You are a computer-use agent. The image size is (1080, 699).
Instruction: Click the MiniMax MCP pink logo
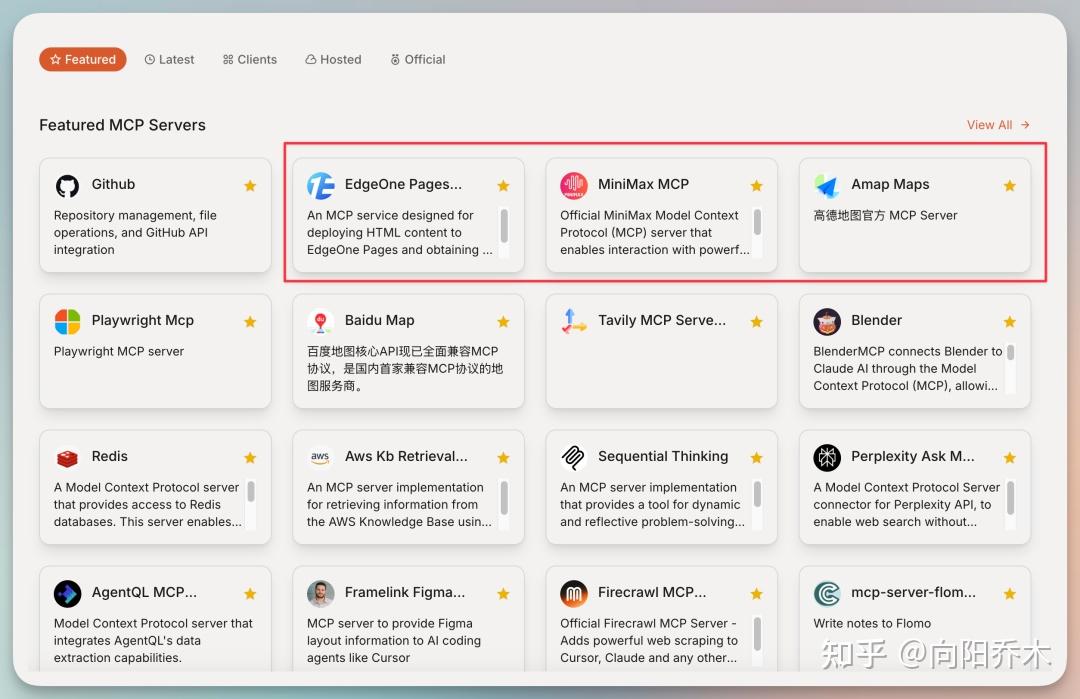[x=574, y=185]
